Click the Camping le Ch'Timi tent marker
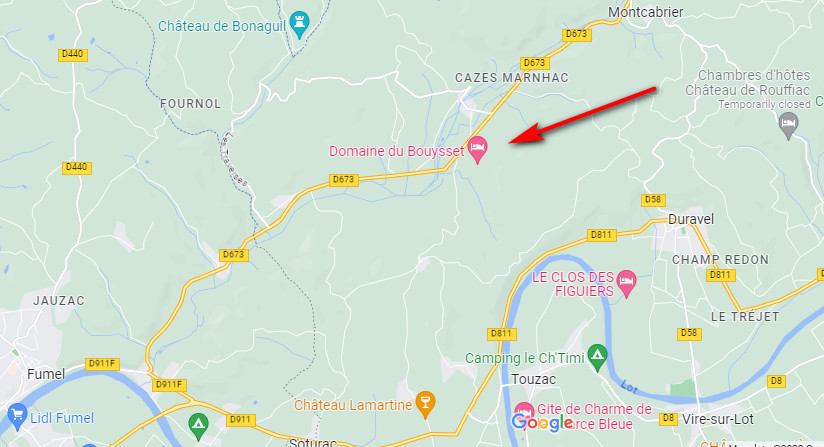The image size is (824, 447). click(598, 357)
